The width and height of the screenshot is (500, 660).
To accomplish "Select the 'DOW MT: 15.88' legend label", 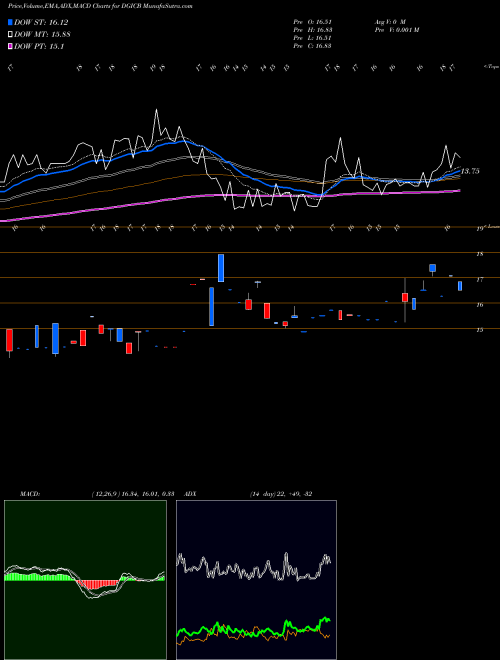I will pyautogui.click(x=42, y=35).
